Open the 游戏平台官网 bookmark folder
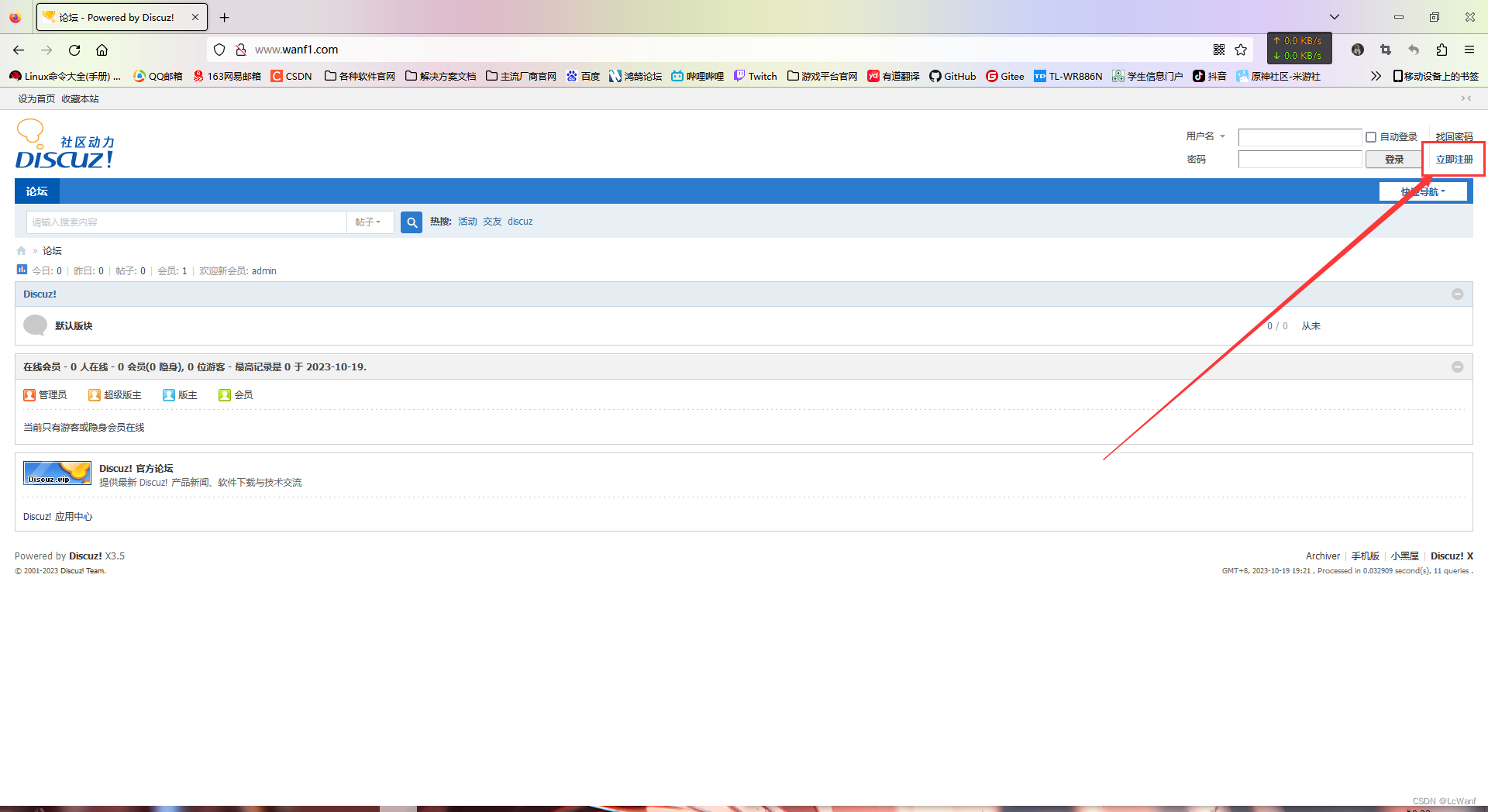This screenshot has height=812, width=1488. pos(822,76)
